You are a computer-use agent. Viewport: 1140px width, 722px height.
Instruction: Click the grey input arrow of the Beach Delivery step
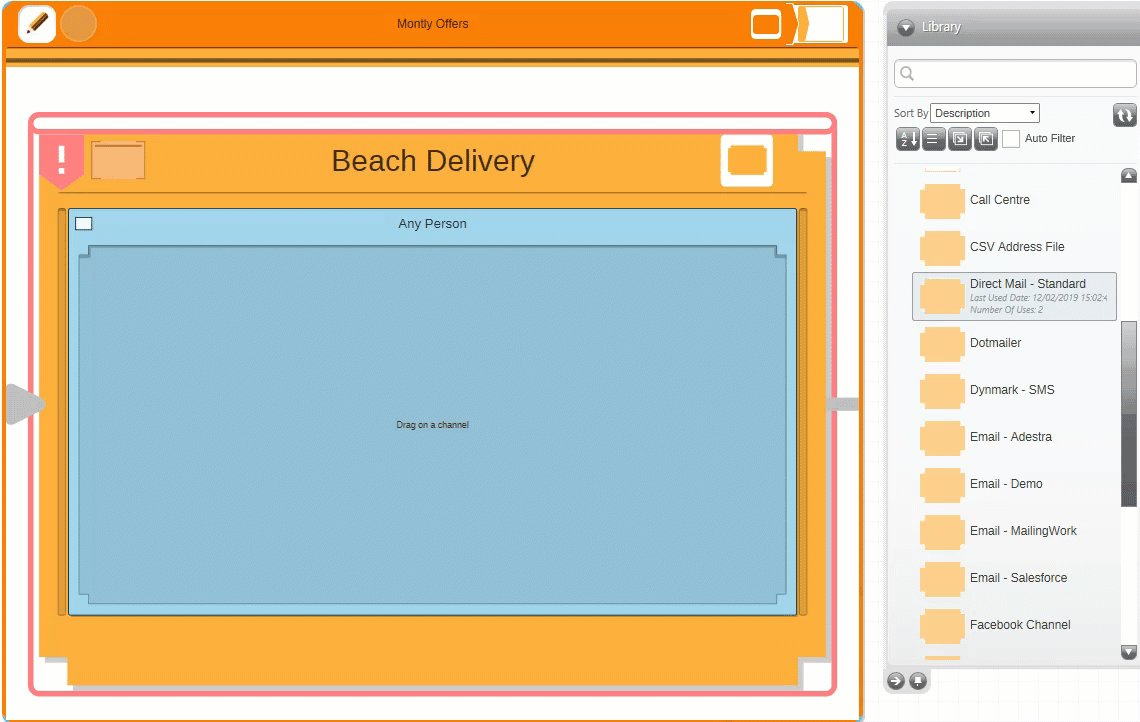click(x=25, y=404)
